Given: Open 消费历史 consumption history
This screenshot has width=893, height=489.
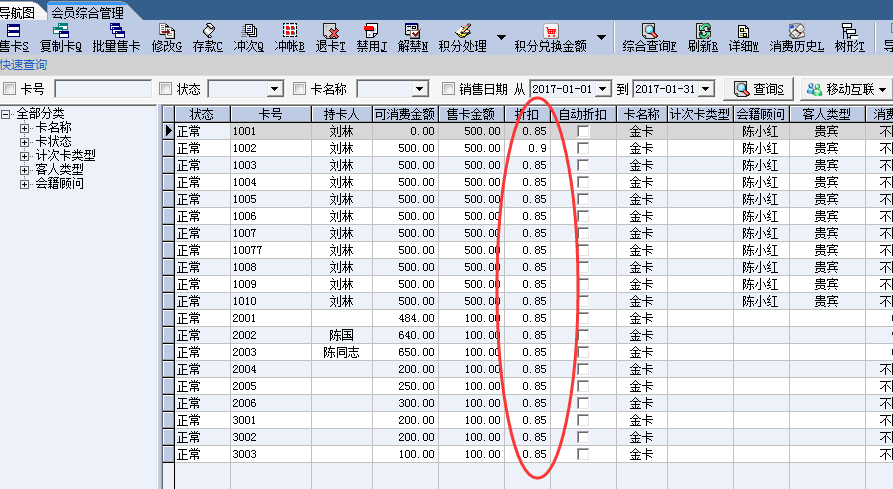Looking at the screenshot, I should click(796, 37).
